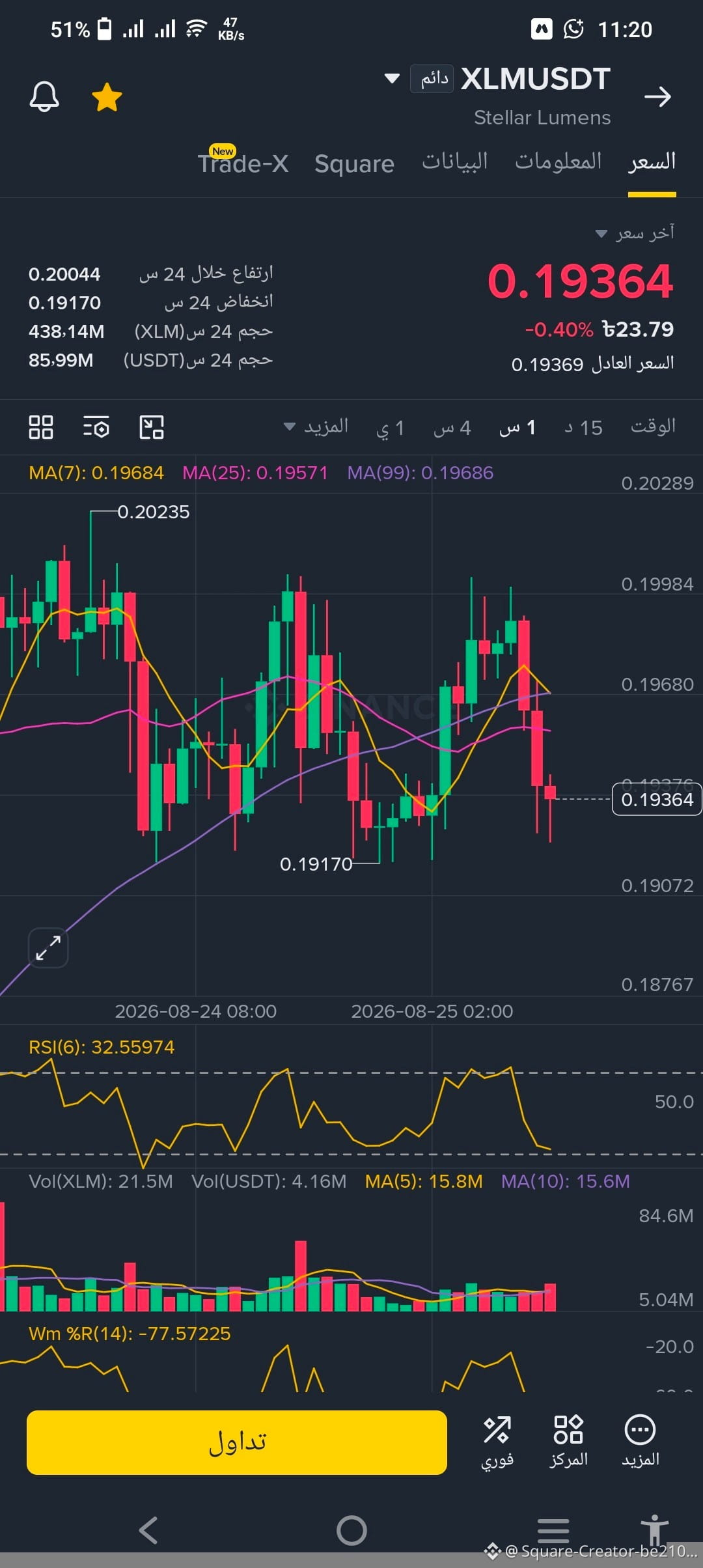Viewport: 703px width, 1568px height.
Task: Select the السعر tab
Action: pyautogui.click(x=652, y=161)
